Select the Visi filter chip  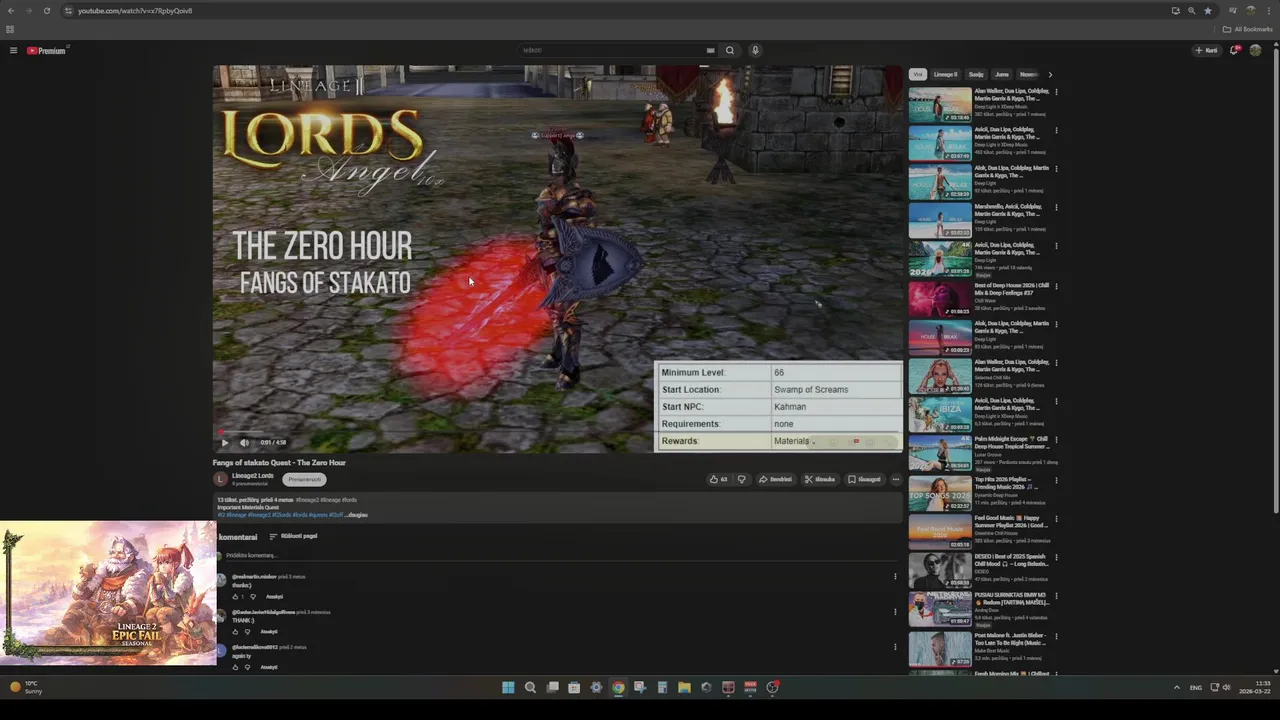click(x=917, y=74)
